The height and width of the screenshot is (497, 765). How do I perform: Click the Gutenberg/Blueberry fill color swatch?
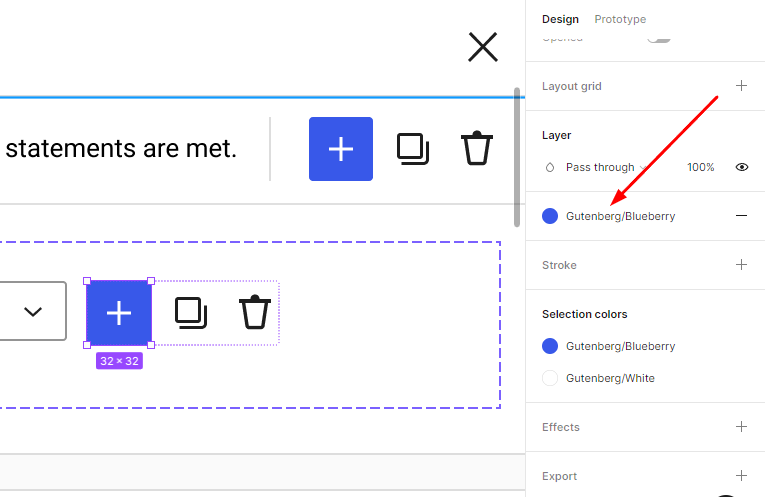click(x=550, y=216)
